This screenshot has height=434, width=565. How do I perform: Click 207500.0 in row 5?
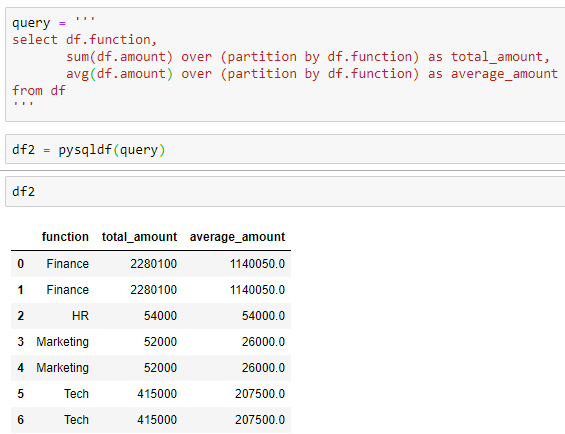(260, 394)
